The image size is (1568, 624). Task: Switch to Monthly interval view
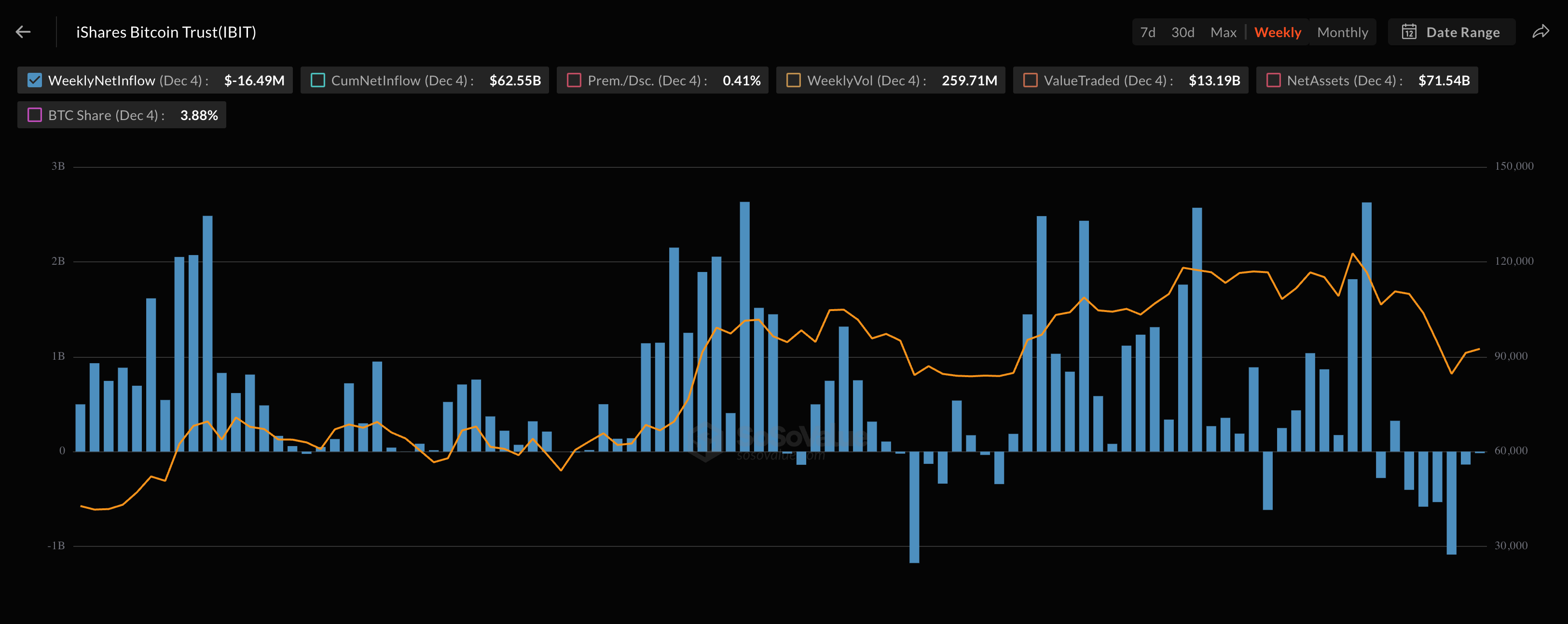1342,32
